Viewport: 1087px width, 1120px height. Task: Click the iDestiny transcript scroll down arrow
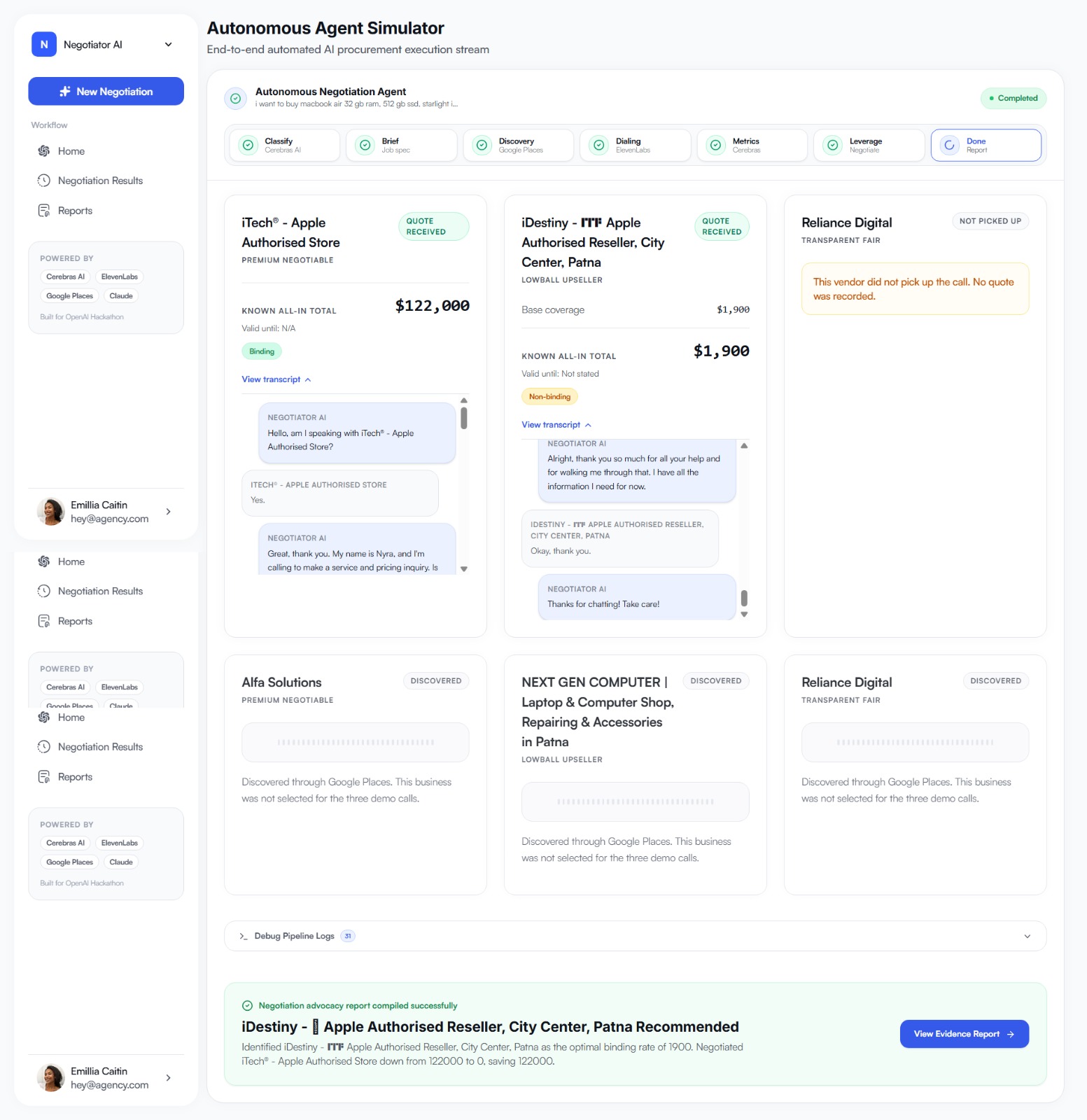pos(744,615)
